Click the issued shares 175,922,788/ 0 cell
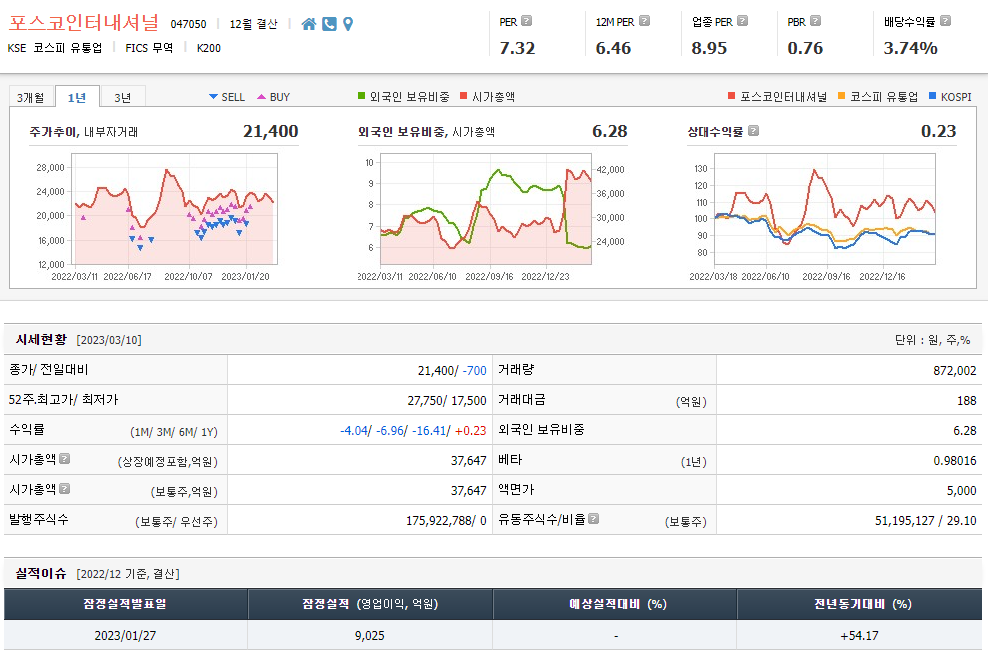Image resolution: width=988 pixels, height=660 pixels. click(x=360, y=520)
